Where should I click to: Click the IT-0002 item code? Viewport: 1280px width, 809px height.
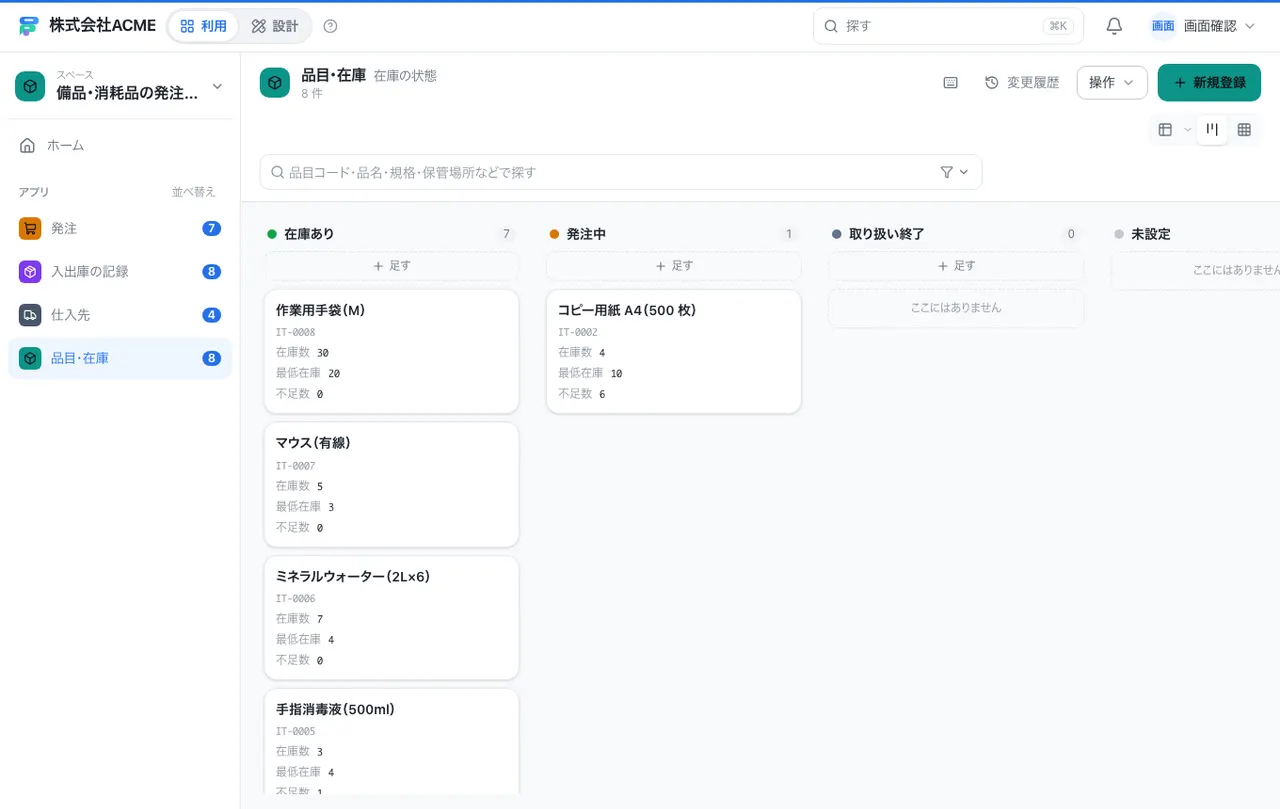[578, 332]
